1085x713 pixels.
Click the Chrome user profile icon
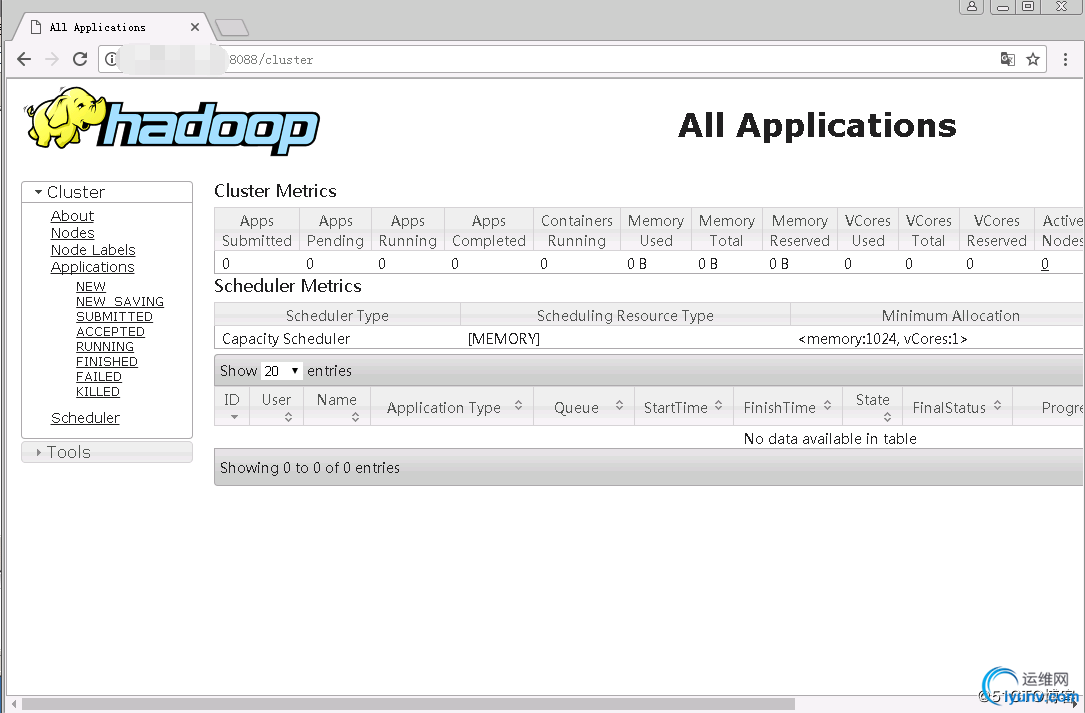(972, 6)
